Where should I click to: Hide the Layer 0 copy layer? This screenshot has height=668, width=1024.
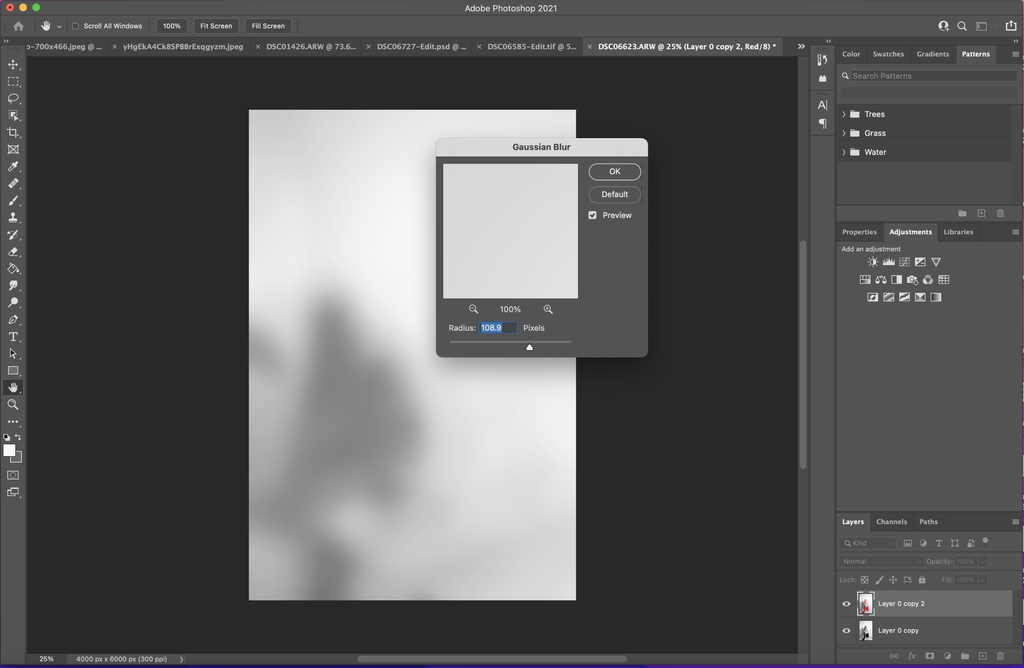(846, 630)
